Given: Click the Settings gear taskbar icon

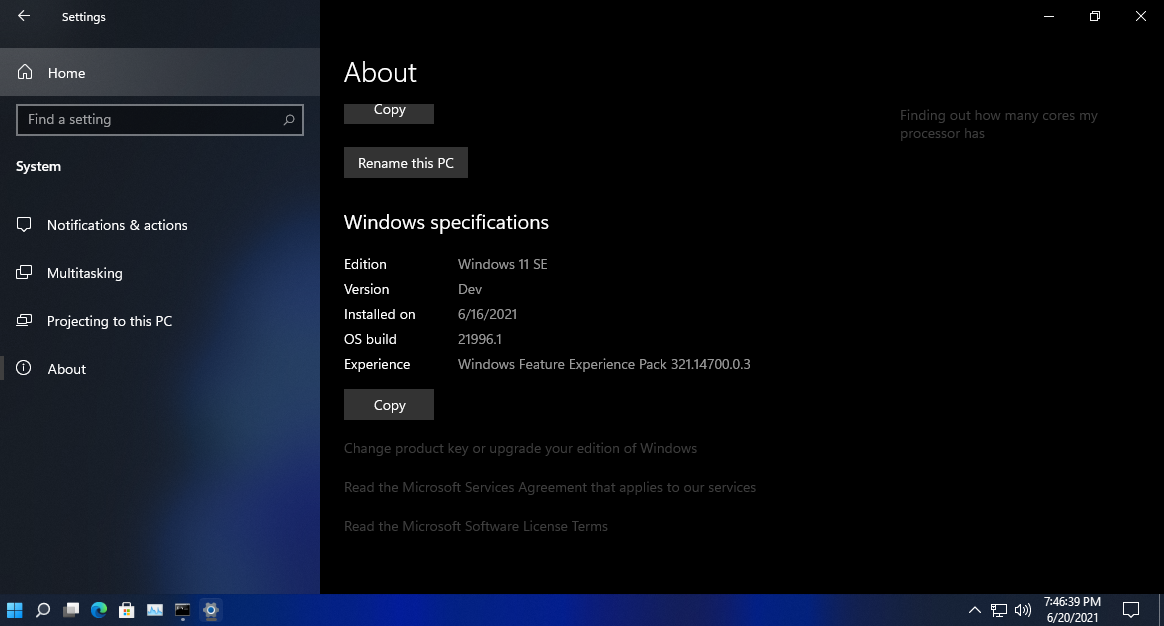Looking at the screenshot, I should [x=211, y=610].
